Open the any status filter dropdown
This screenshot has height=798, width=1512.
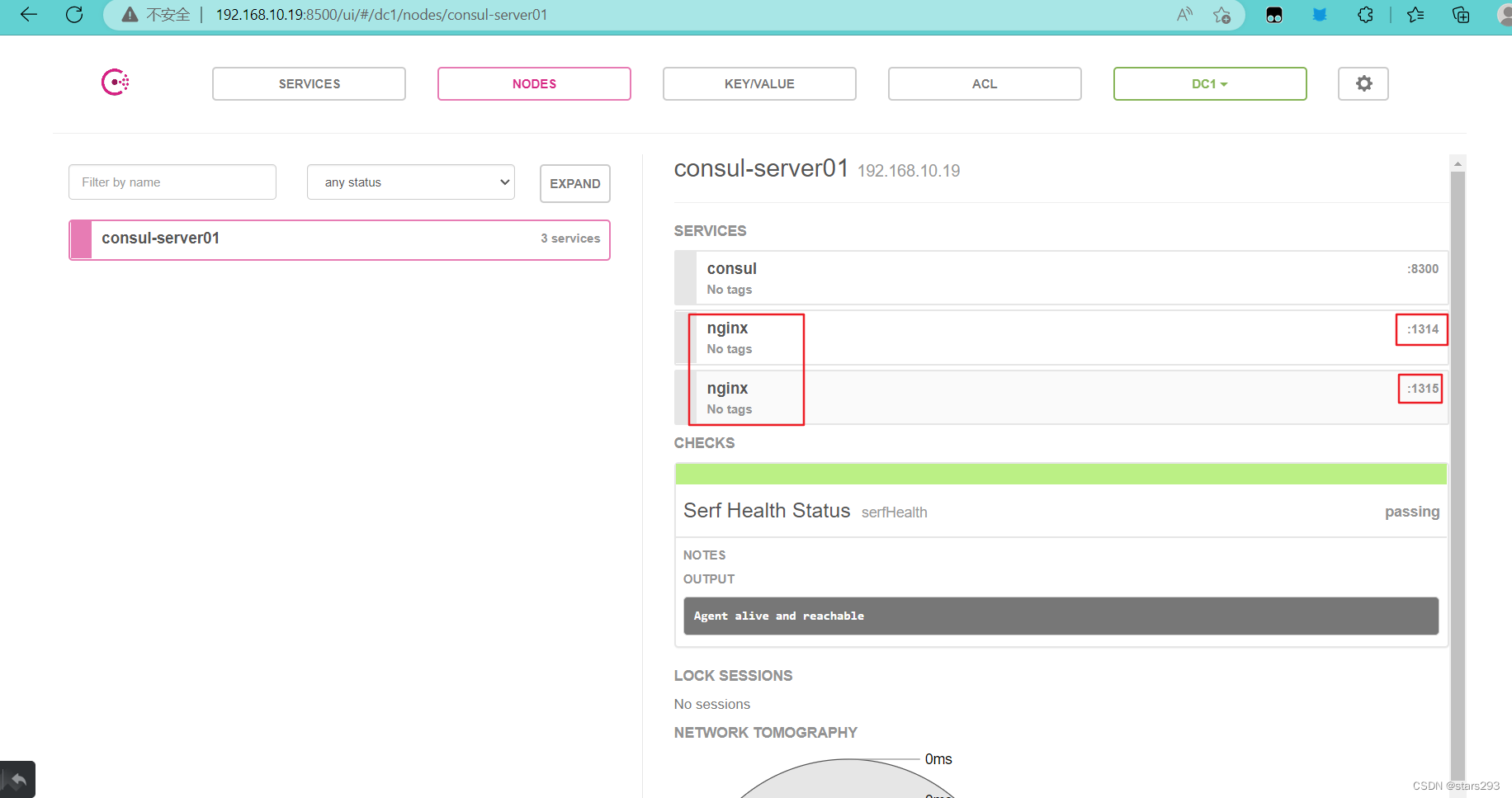pos(411,182)
